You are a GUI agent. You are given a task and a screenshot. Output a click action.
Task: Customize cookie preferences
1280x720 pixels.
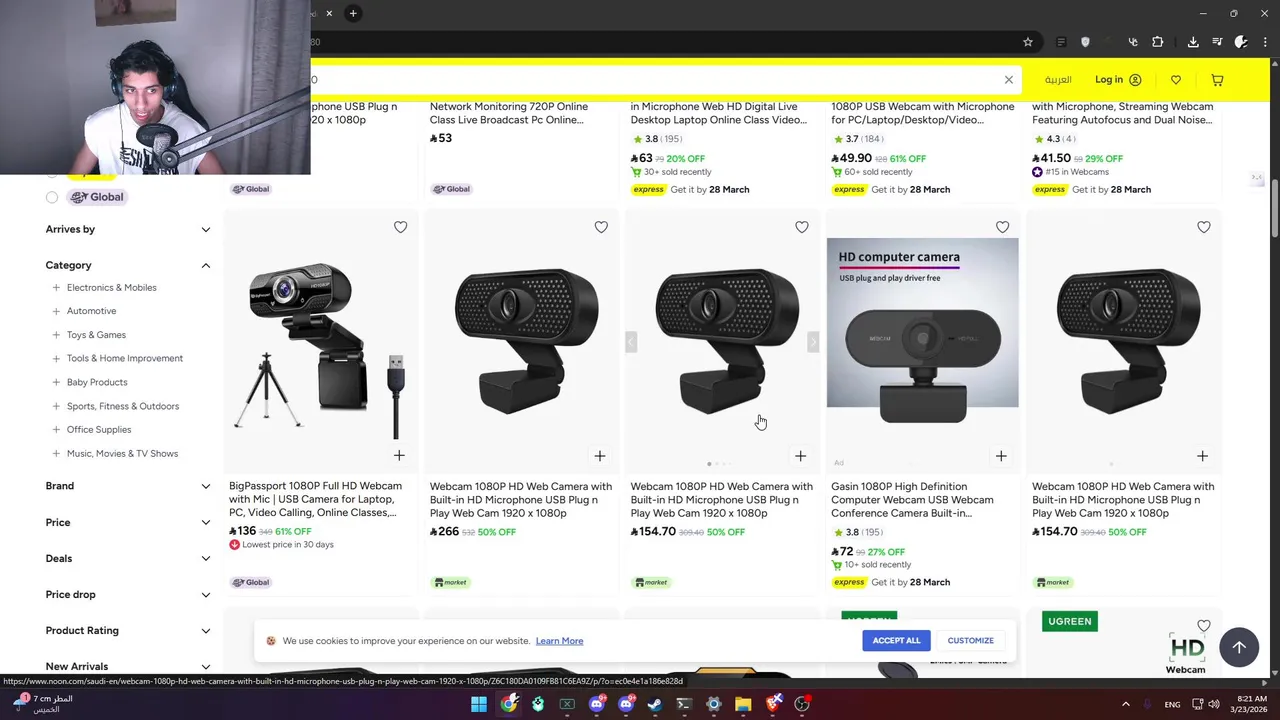coord(970,641)
